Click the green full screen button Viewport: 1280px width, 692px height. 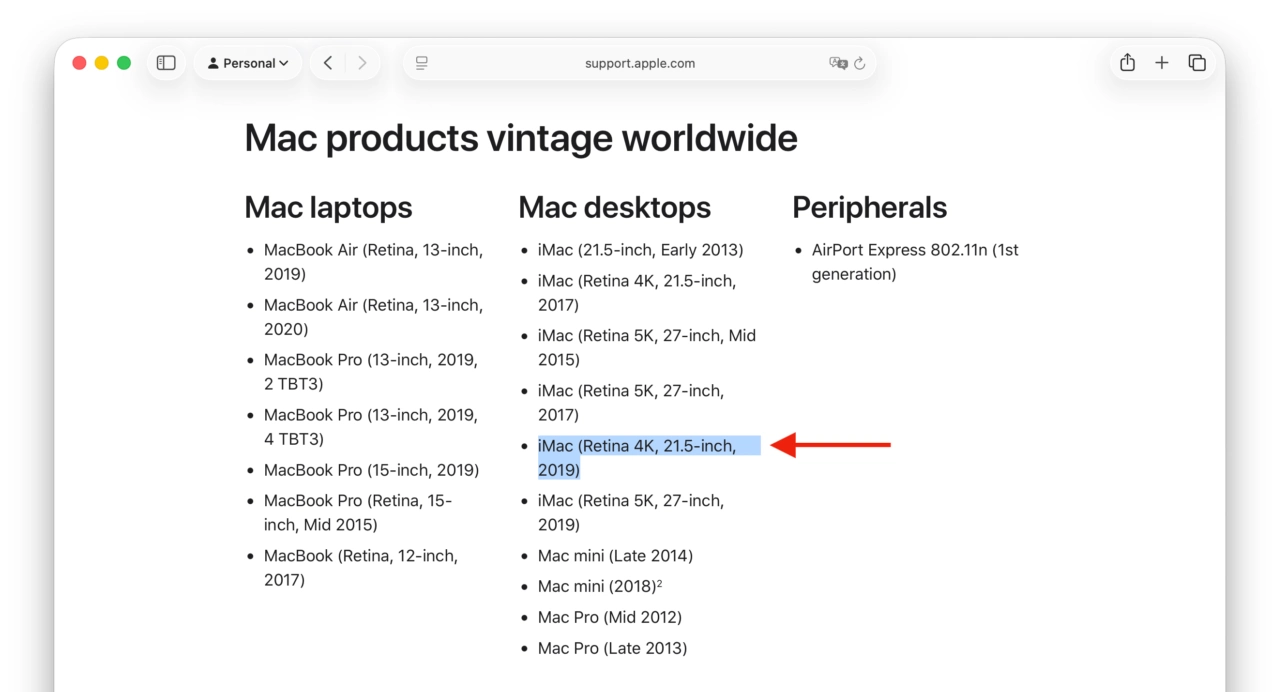tap(124, 63)
